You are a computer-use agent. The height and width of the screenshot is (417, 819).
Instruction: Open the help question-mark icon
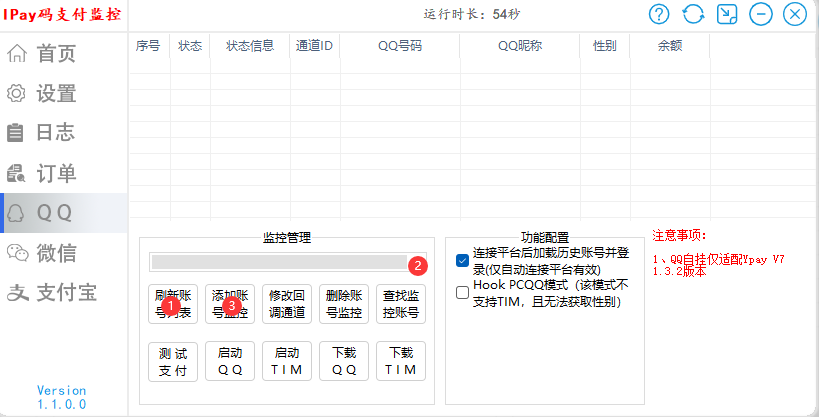pyautogui.click(x=659, y=14)
